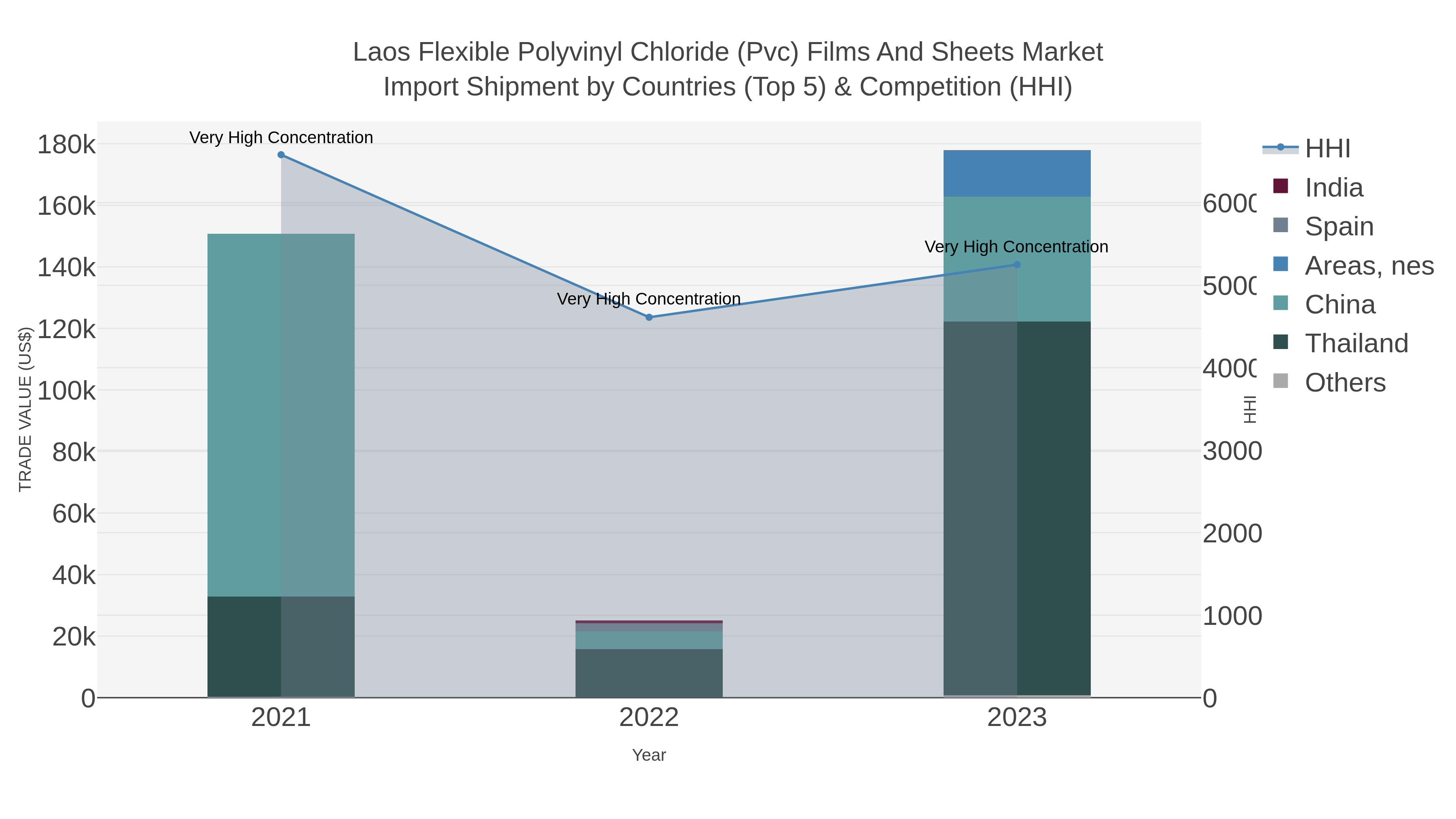This screenshot has width=1456, height=819.
Task: Select the Areas, nes segment for 2023
Action: point(1017,174)
